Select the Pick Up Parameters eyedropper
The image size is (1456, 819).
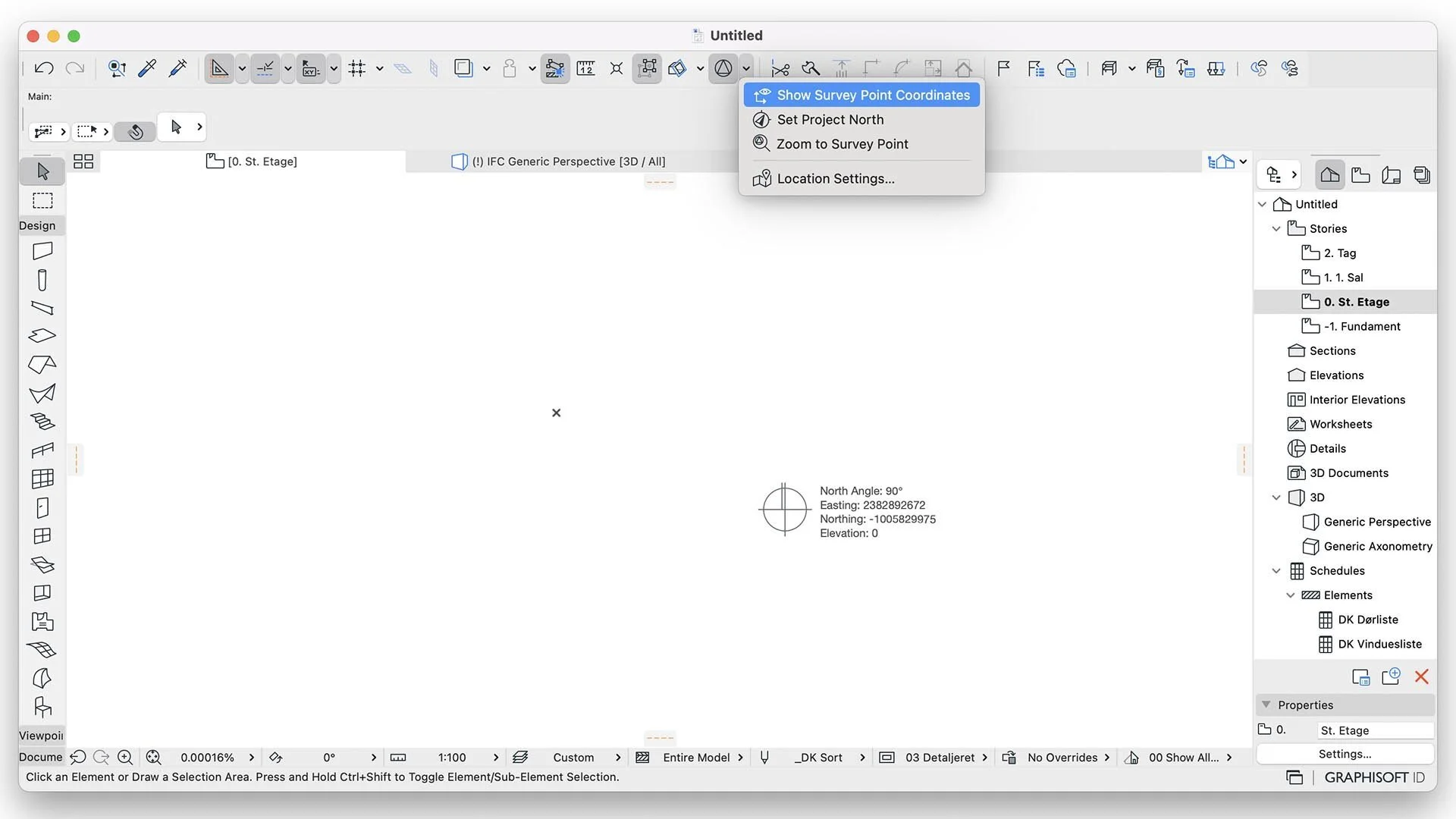pyautogui.click(x=147, y=68)
